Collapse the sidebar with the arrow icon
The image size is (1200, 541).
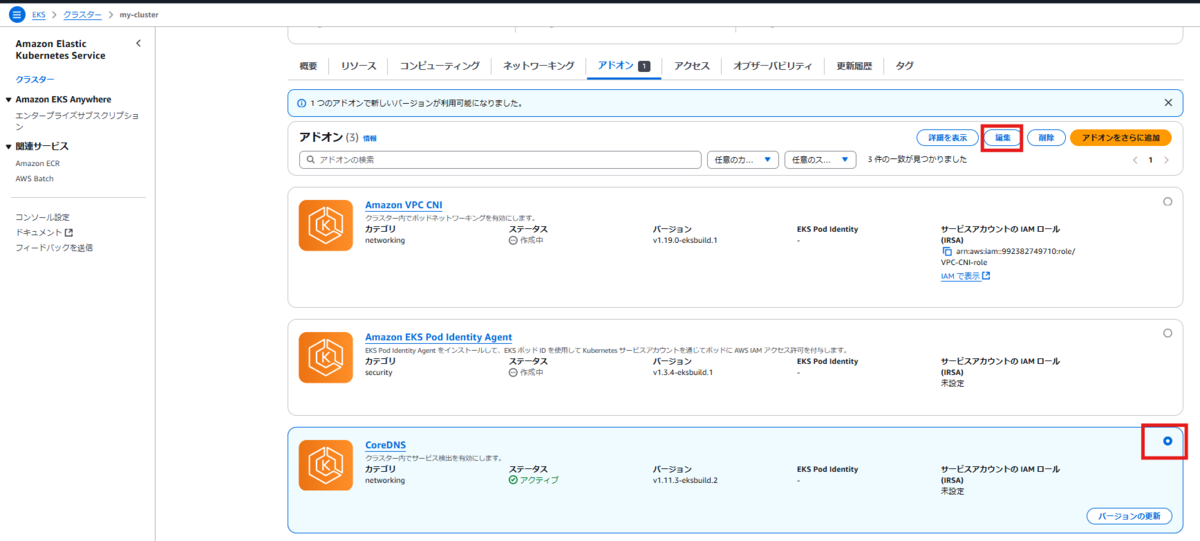pyautogui.click(x=138, y=43)
